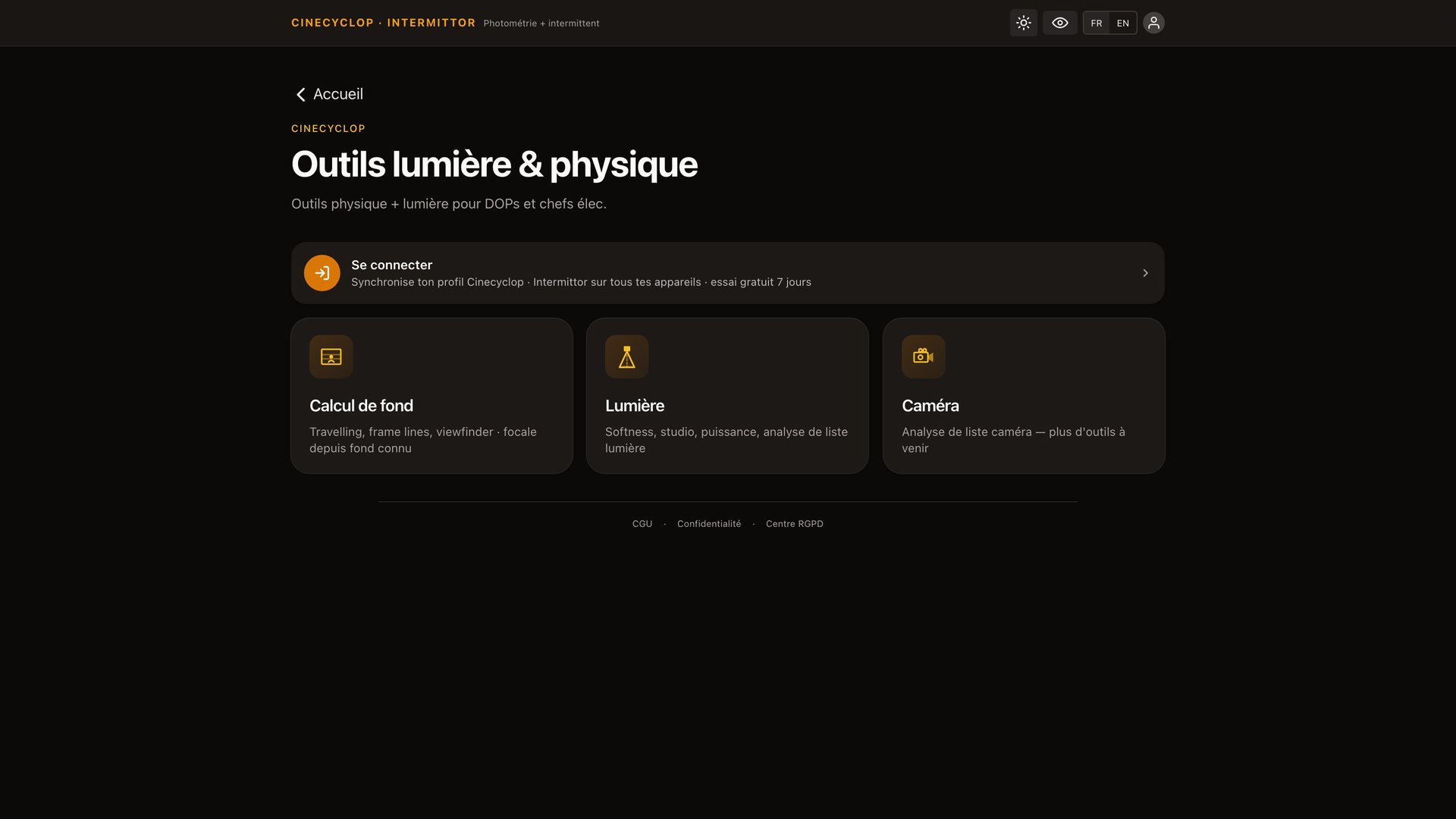Screen dimensions: 1456x819
Task: Open the CGU footer link
Action: [642, 524]
